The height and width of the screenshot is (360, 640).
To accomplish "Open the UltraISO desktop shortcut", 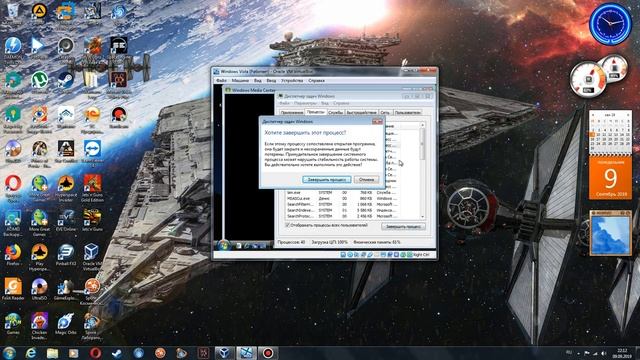I will (x=40, y=289).
